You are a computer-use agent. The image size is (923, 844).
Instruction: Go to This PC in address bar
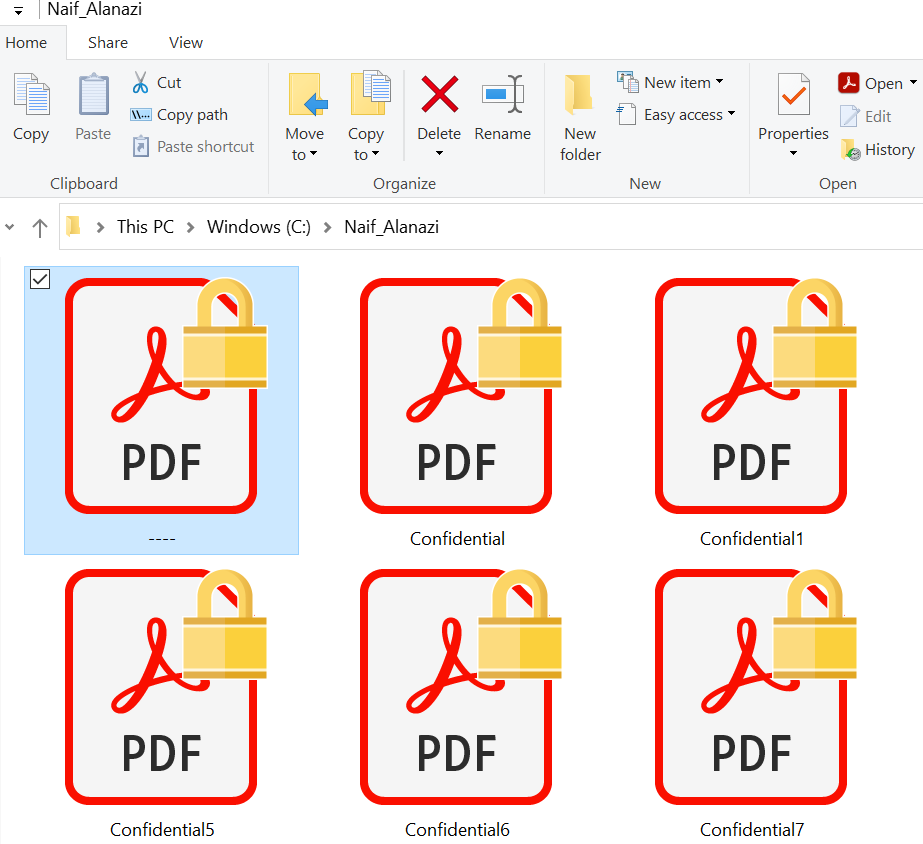[x=145, y=227]
